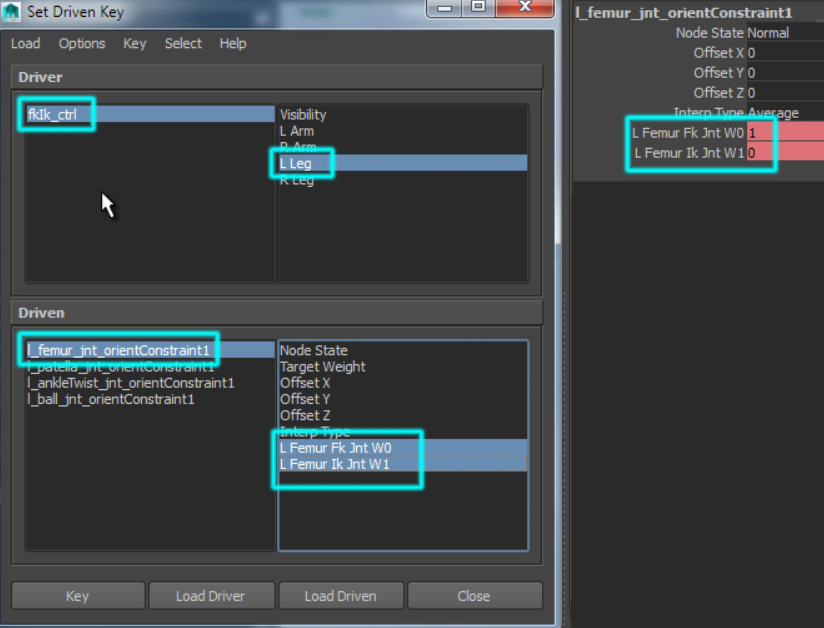Viewport: 824px width, 628px height.
Task: Select Offset Z driven attribute
Action: click(403, 415)
